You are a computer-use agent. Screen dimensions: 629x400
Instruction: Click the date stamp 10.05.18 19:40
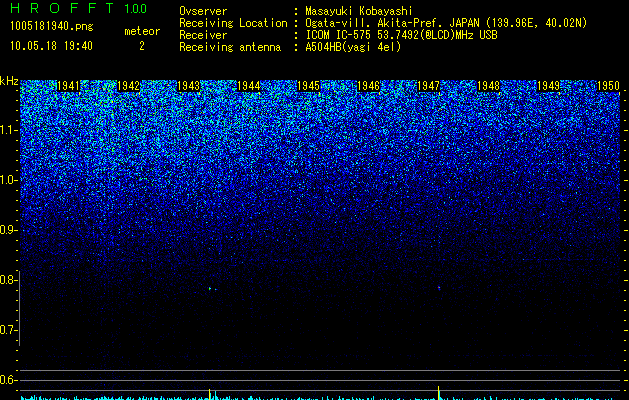[51, 46]
